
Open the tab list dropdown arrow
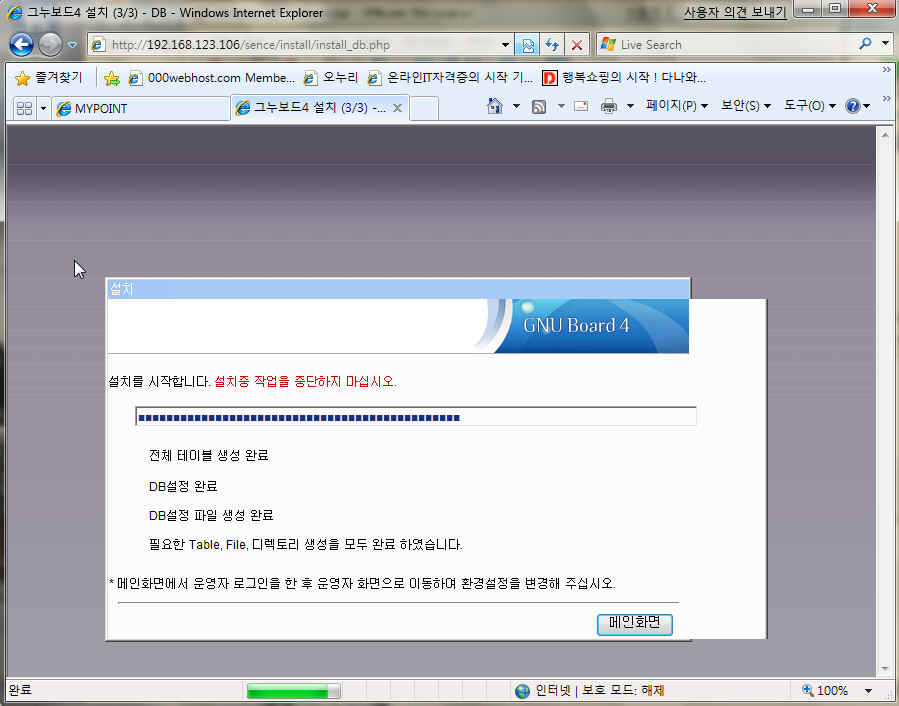pyautogui.click(x=43, y=108)
